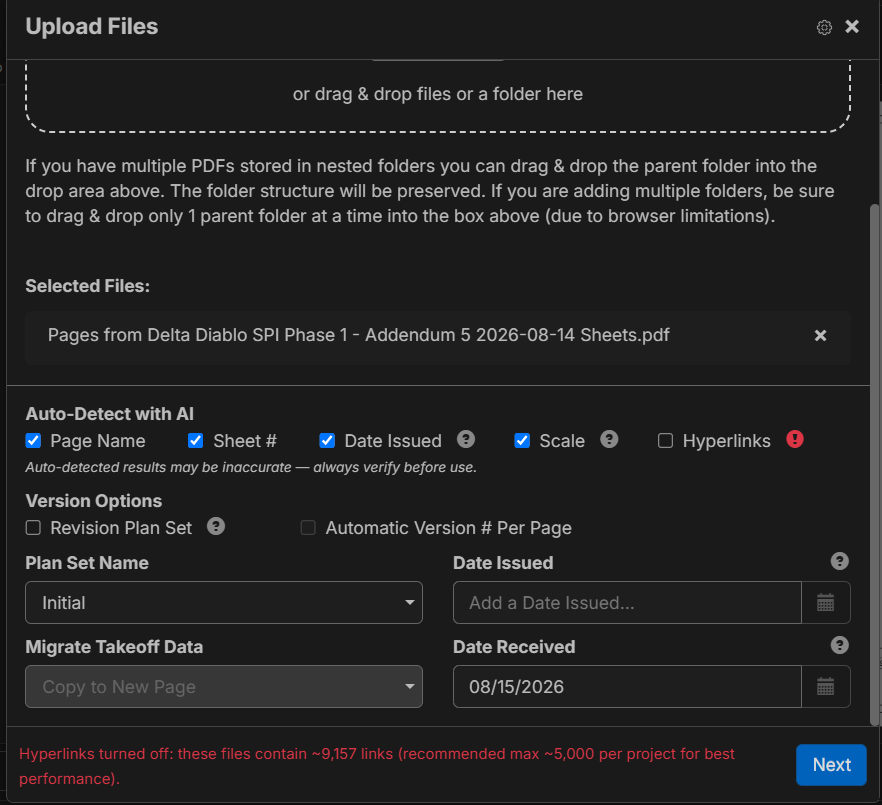Uncheck the Sheet # auto-detect checkbox
This screenshot has width=882, height=805.
(x=195, y=440)
